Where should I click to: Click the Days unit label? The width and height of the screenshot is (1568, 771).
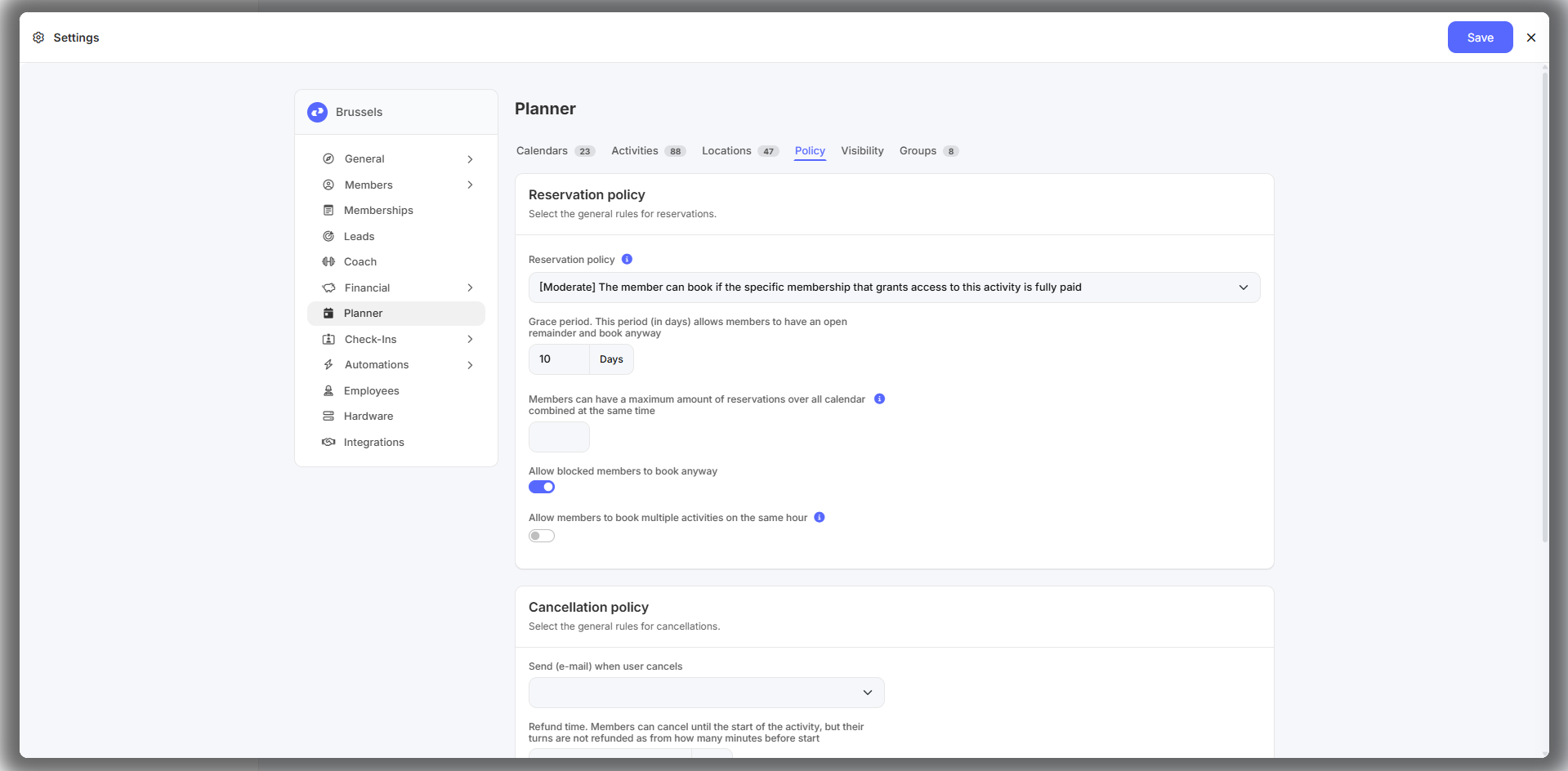(x=611, y=359)
